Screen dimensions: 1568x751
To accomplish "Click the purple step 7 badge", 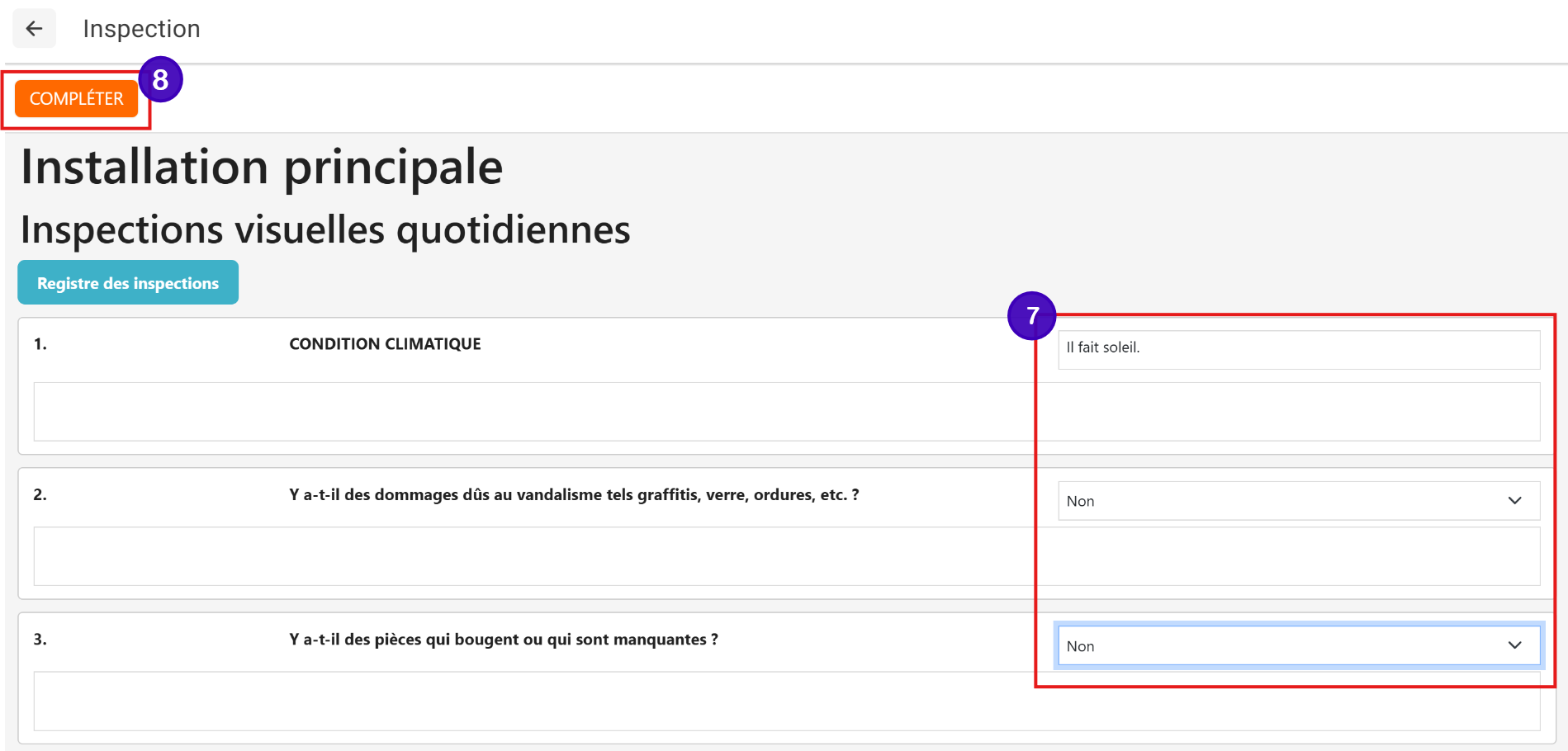I will pos(1031,315).
